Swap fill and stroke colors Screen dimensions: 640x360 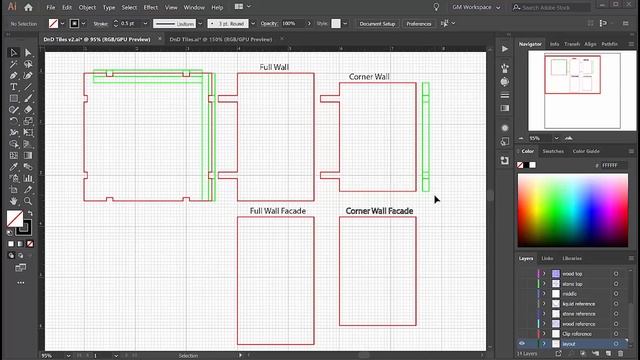coord(30,213)
